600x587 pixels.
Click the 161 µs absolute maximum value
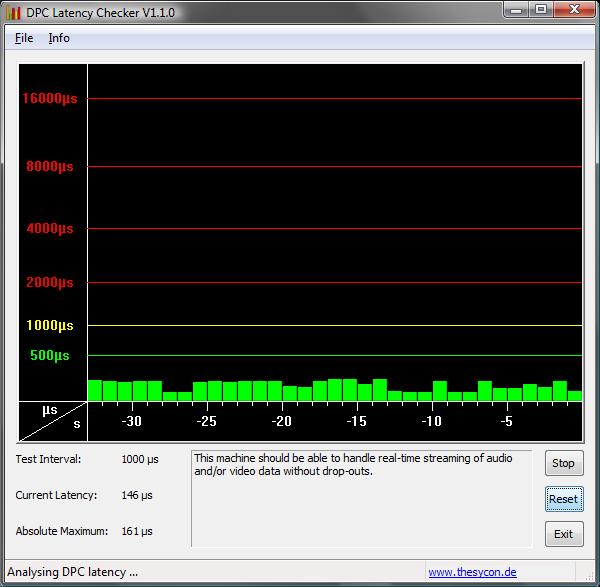tap(137, 531)
